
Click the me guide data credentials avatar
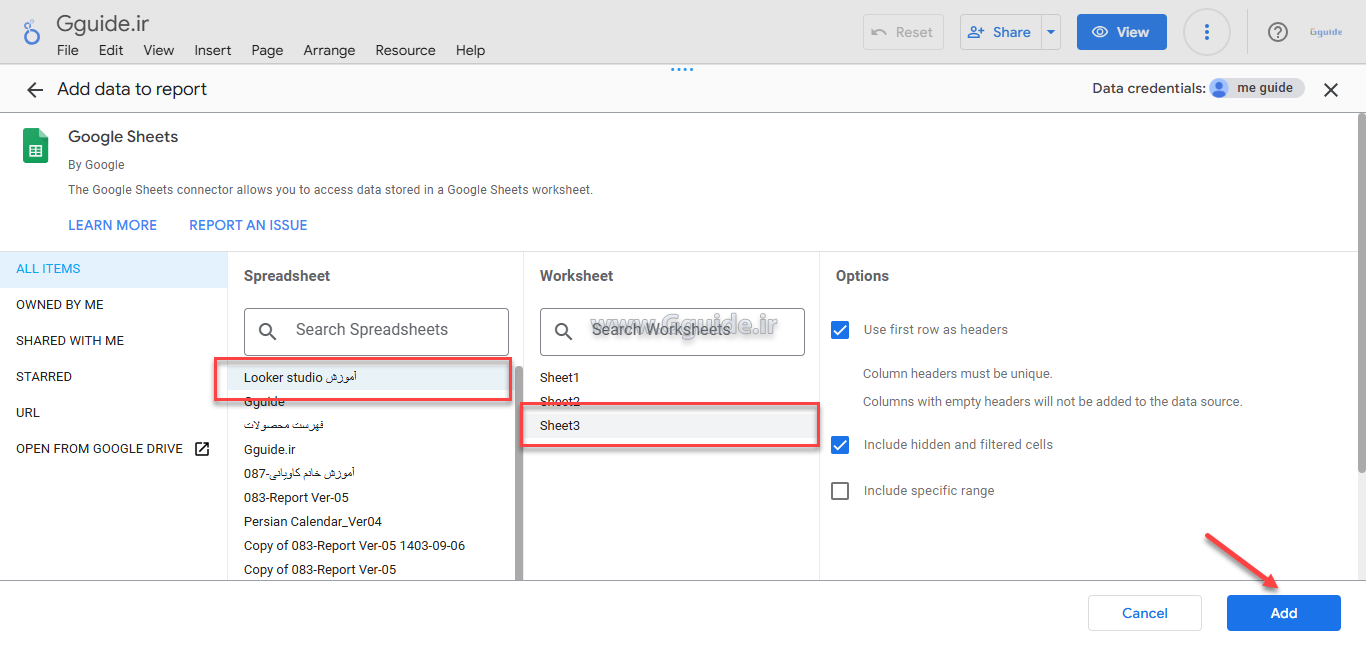point(1219,88)
